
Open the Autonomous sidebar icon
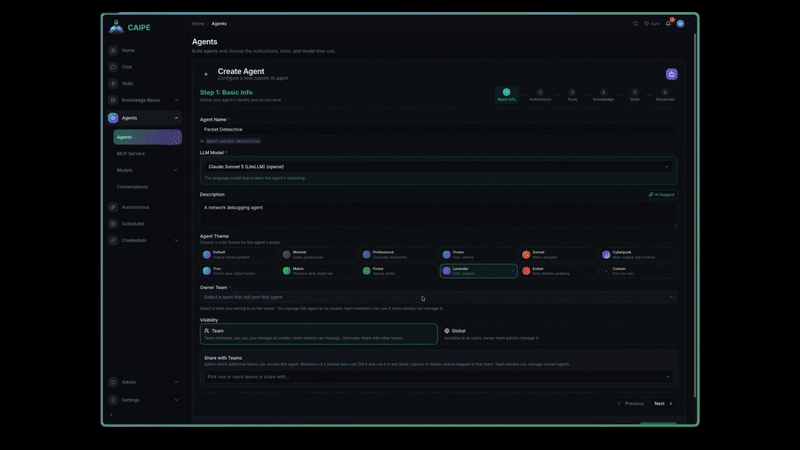tap(113, 207)
